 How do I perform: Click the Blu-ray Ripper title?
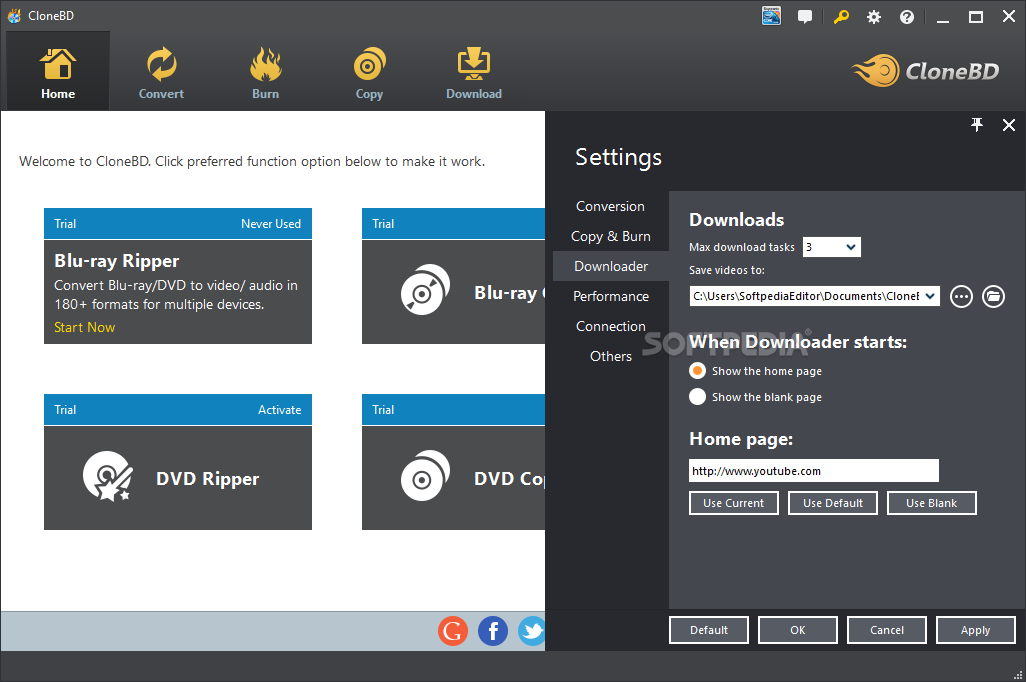coord(116,261)
